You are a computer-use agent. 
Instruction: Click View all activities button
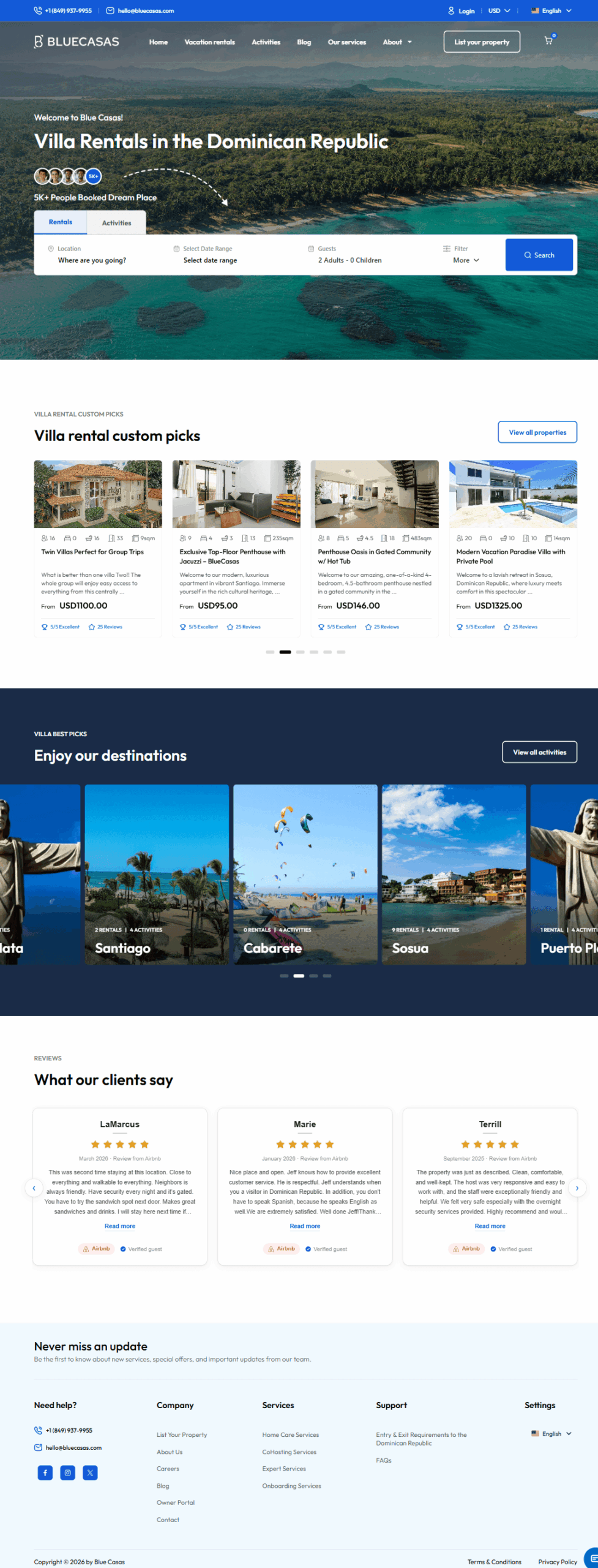pyautogui.click(x=539, y=752)
